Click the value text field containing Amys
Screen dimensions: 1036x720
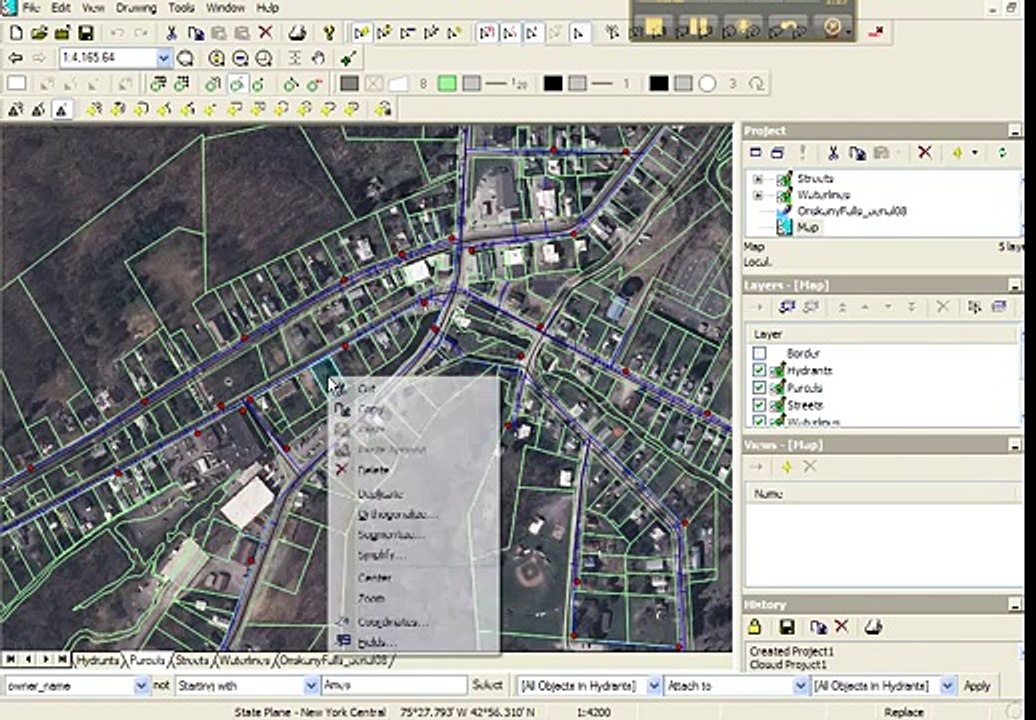click(394, 686)
